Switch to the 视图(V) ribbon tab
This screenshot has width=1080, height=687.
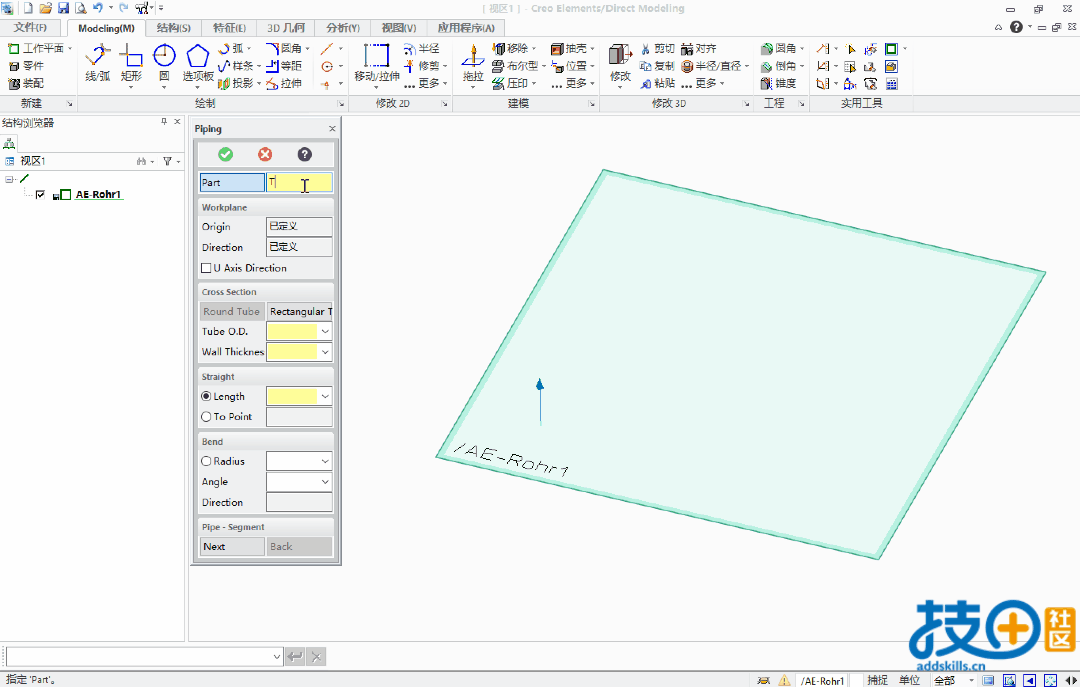click(398, 28)
